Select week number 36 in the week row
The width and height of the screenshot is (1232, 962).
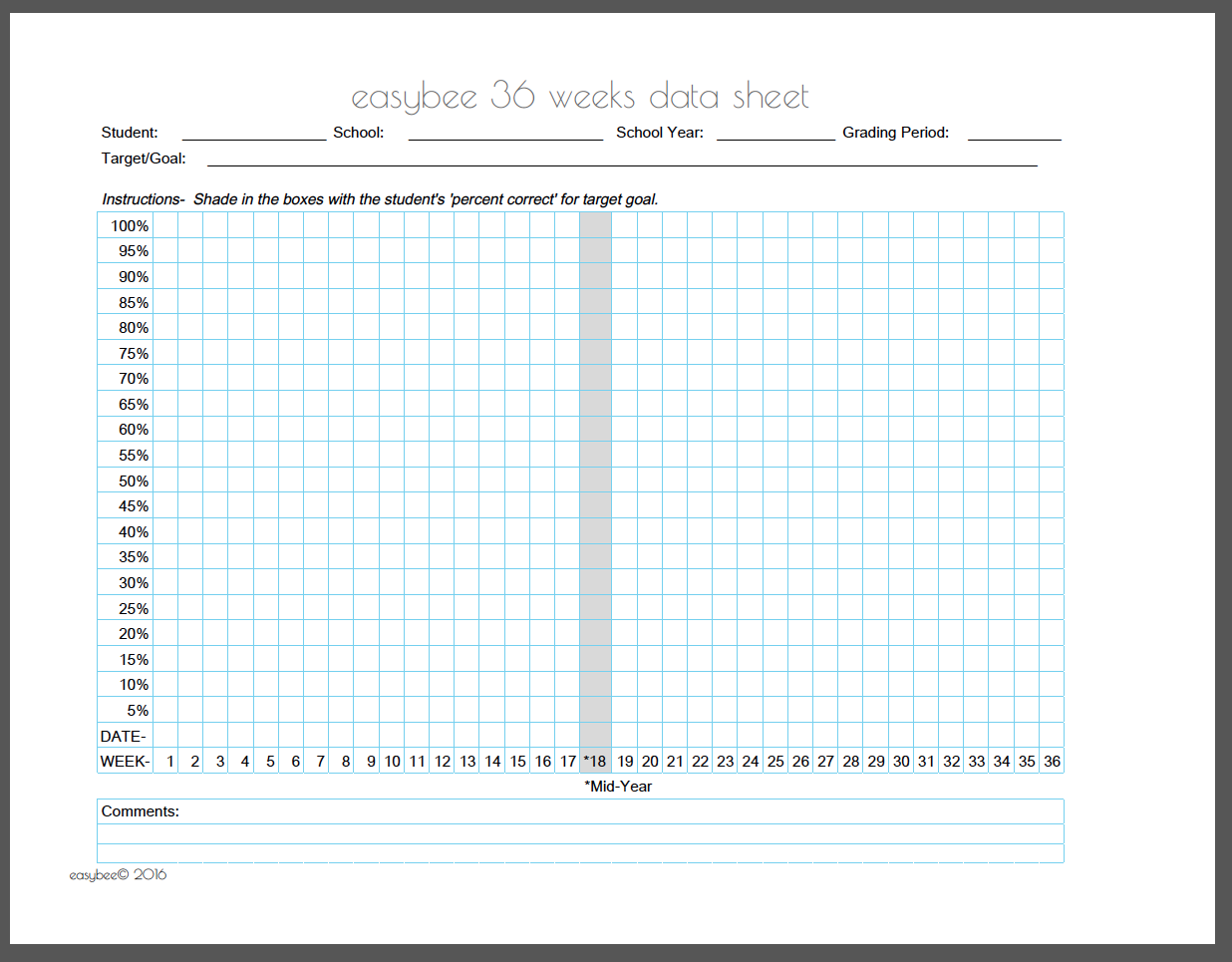point(1052,761)
